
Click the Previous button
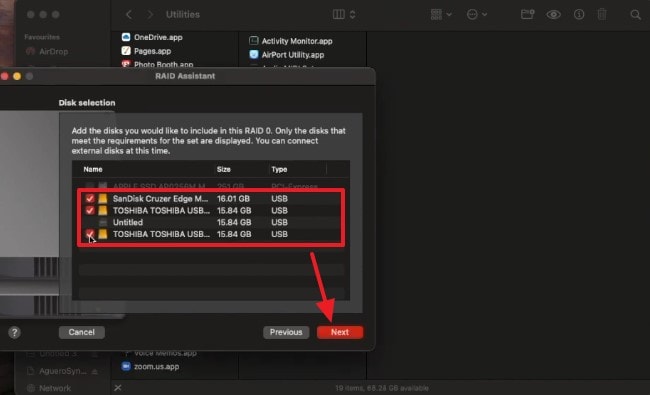(x=286, y=332)
